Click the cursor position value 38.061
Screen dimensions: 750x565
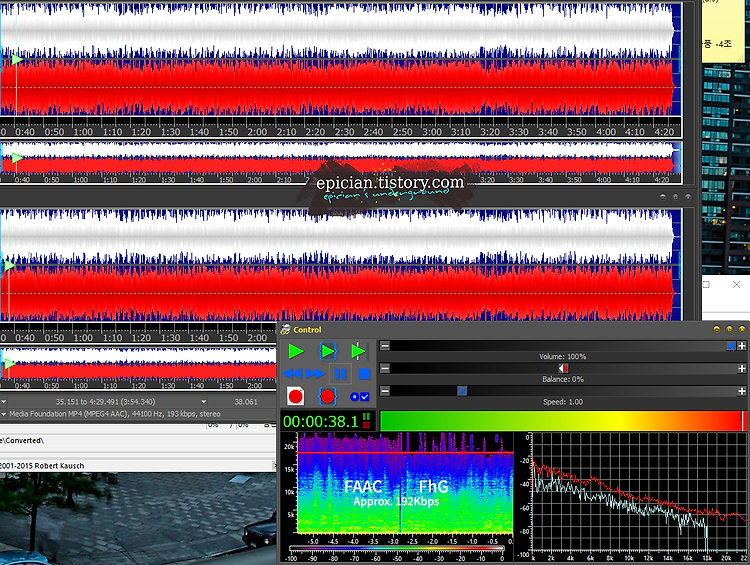coord(246,402)
